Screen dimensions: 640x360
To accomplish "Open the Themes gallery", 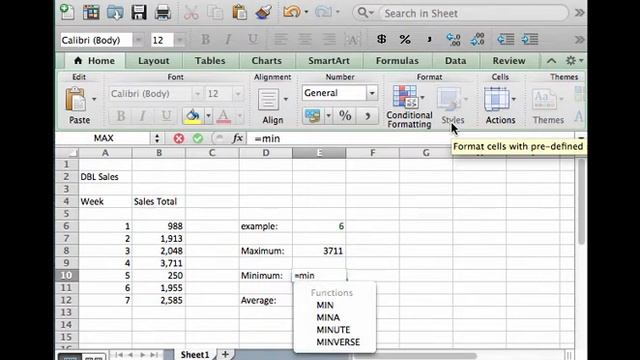I will [x=548, y=106].
